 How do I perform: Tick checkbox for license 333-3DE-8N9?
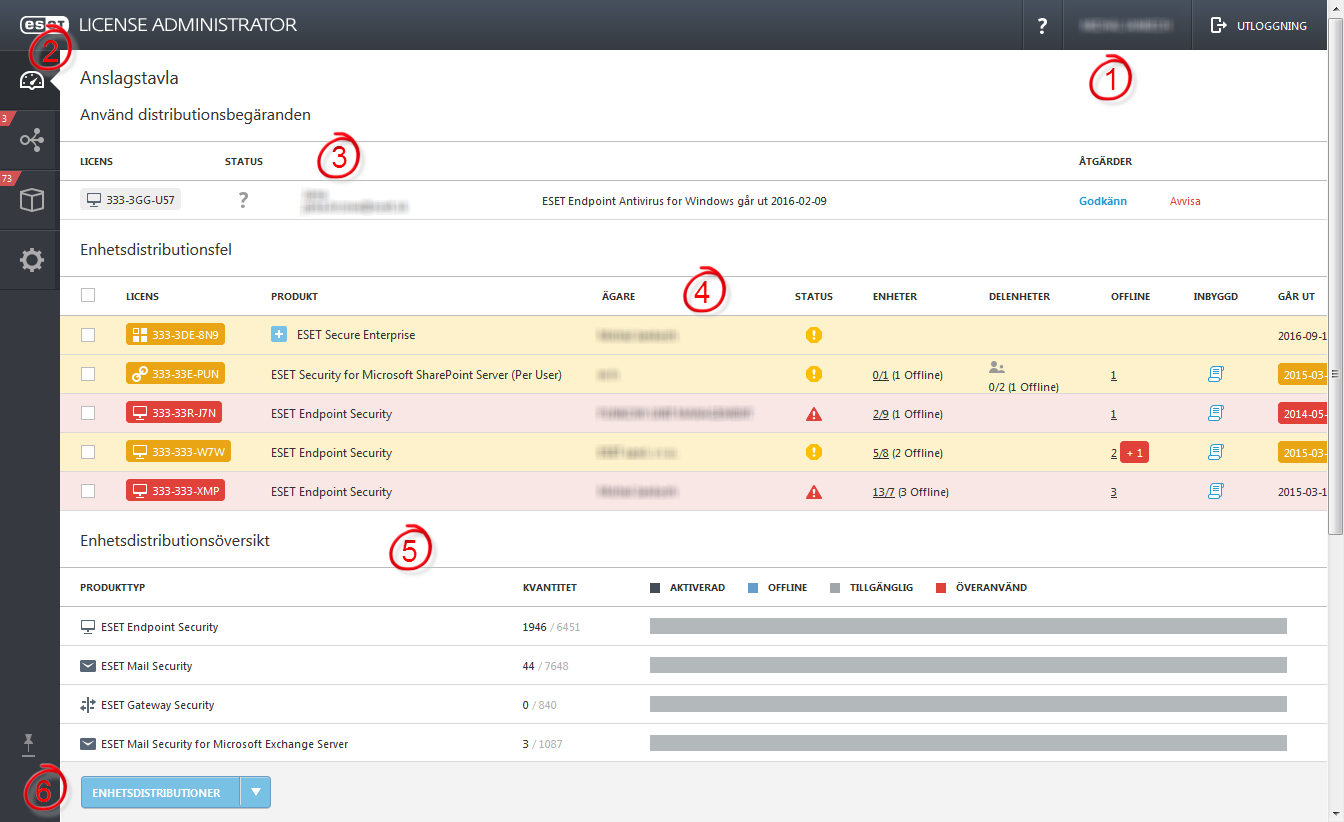click(x=88, y=335)
